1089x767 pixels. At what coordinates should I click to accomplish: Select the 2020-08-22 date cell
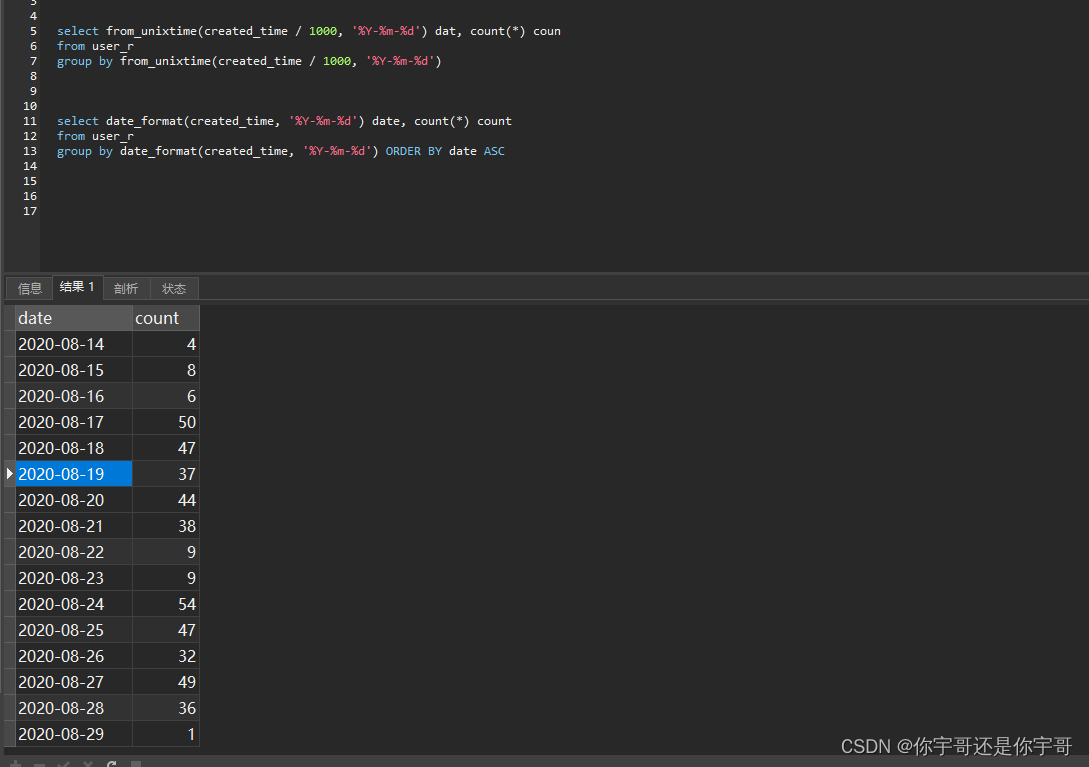[74, 552]
